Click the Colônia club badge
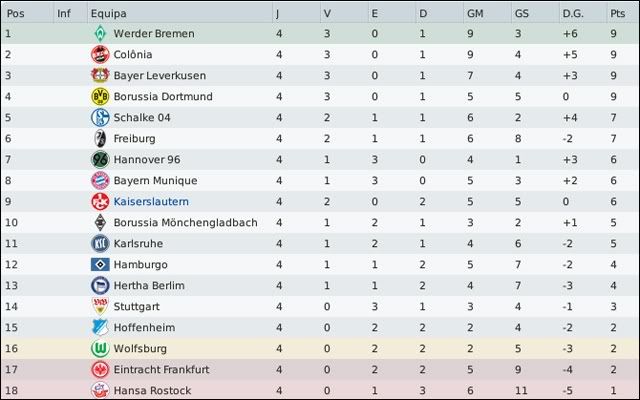The height and width of the screenshot is (400, 640). (x=98, y=55)
